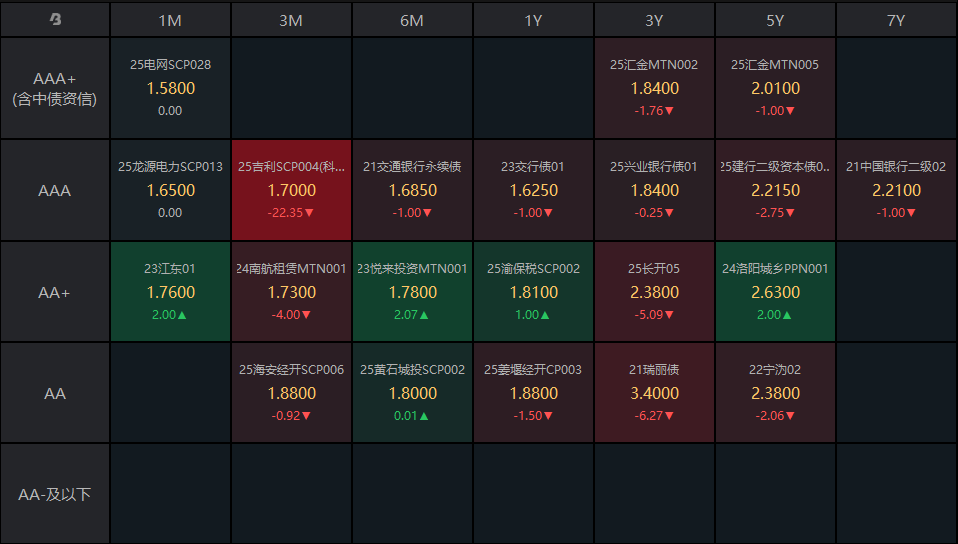Click the 3.4000 yield of 21瑞丽债
The height and width of the screenshot is (544, 958).
(654, 393)
